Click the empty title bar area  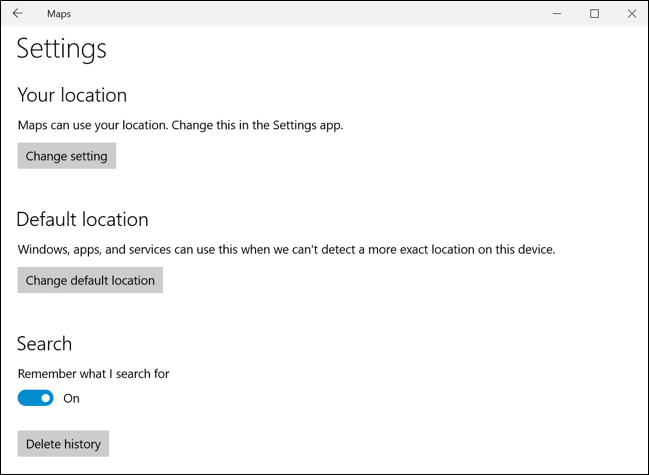[300, 14]
